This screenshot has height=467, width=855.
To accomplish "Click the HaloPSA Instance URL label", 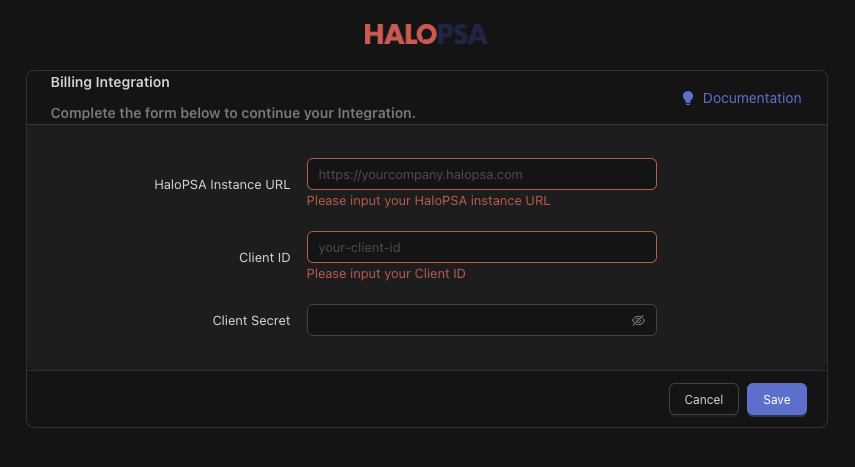I will pos(222,184).
